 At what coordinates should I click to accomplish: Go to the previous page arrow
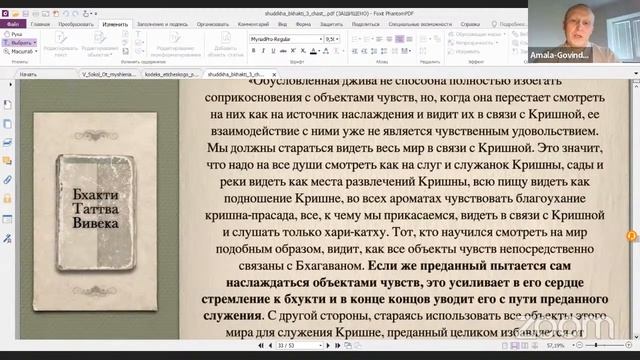[x=270, y=346]
